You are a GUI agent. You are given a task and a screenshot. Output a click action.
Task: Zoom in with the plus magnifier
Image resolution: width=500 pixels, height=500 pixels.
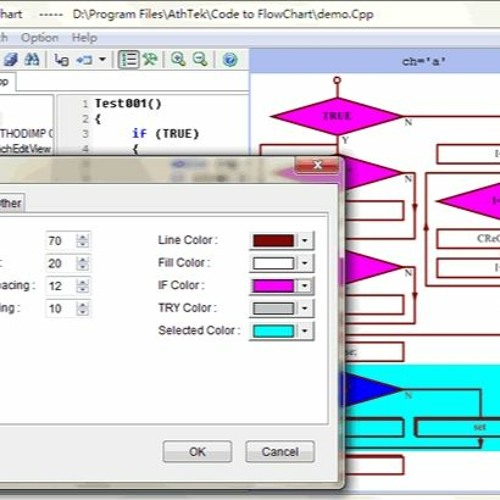(x=178, y=60)
